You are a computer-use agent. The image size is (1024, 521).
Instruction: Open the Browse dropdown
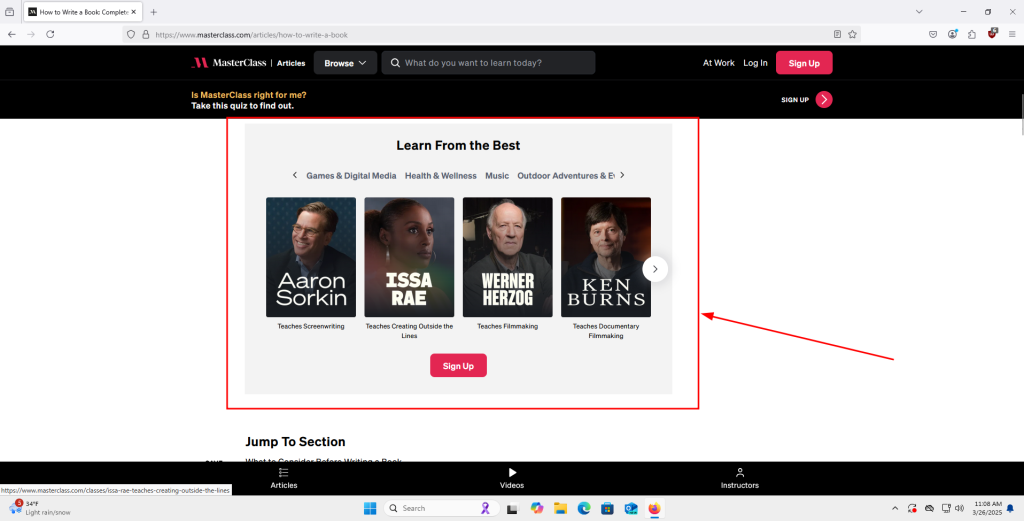345,63
